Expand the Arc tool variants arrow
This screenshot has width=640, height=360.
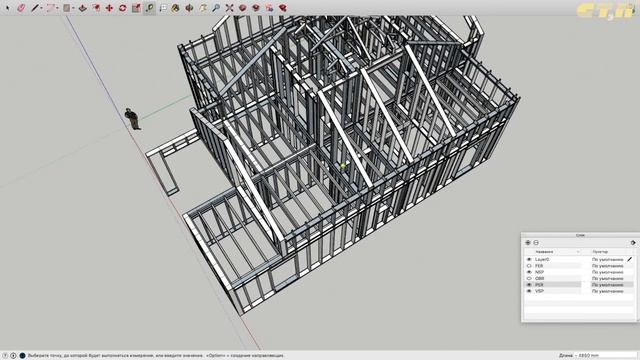(57, 8)
